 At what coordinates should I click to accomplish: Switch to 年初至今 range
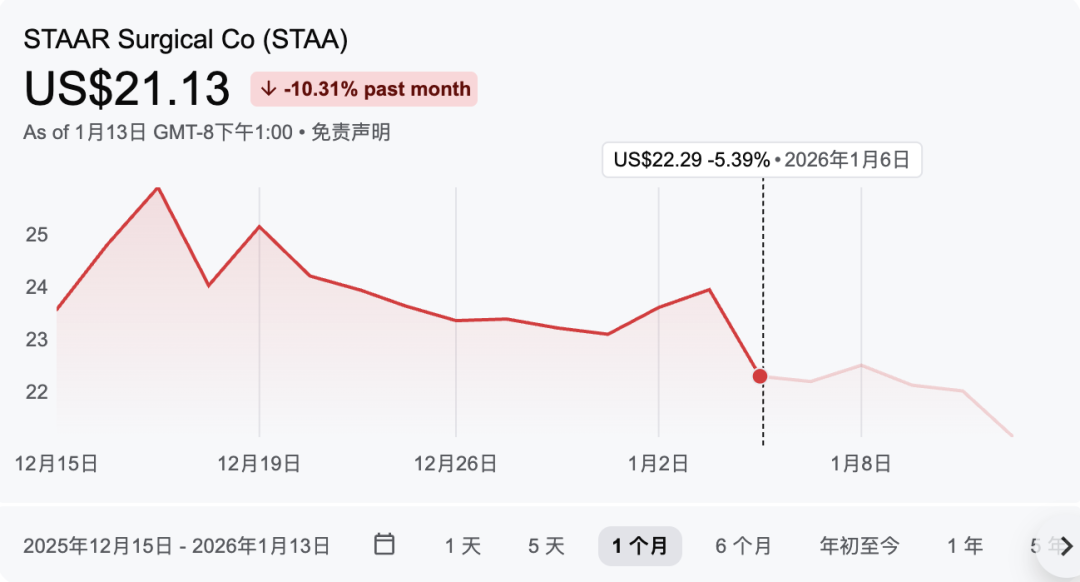tap(859, 546)
